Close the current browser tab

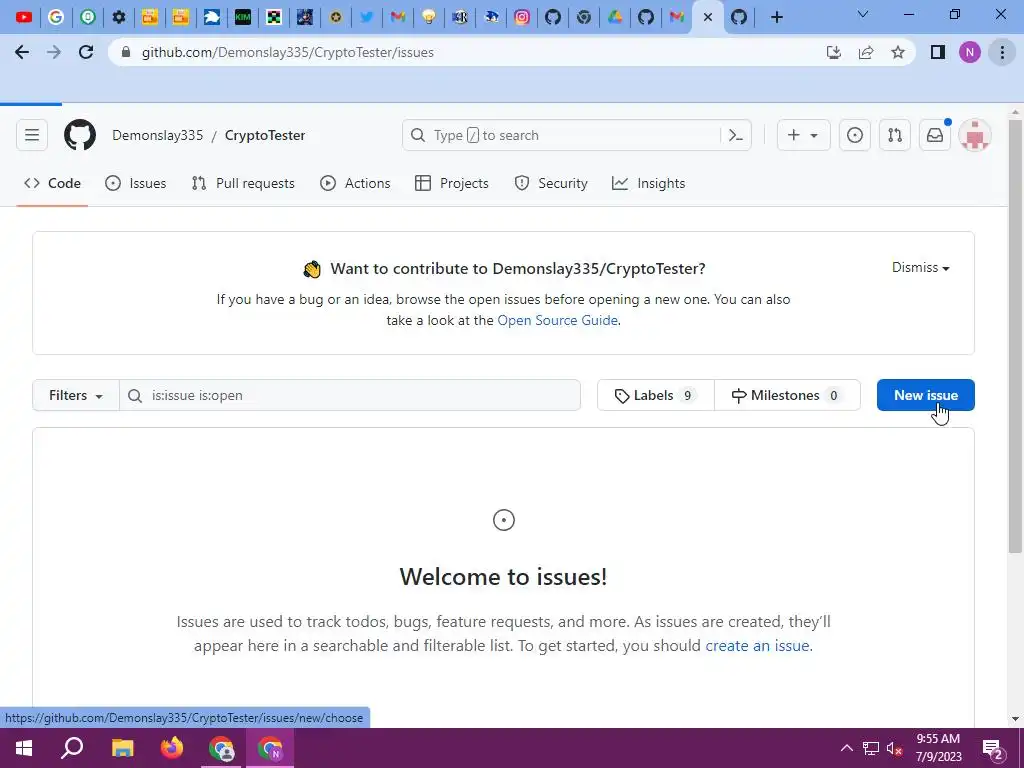tap(708, 17)
